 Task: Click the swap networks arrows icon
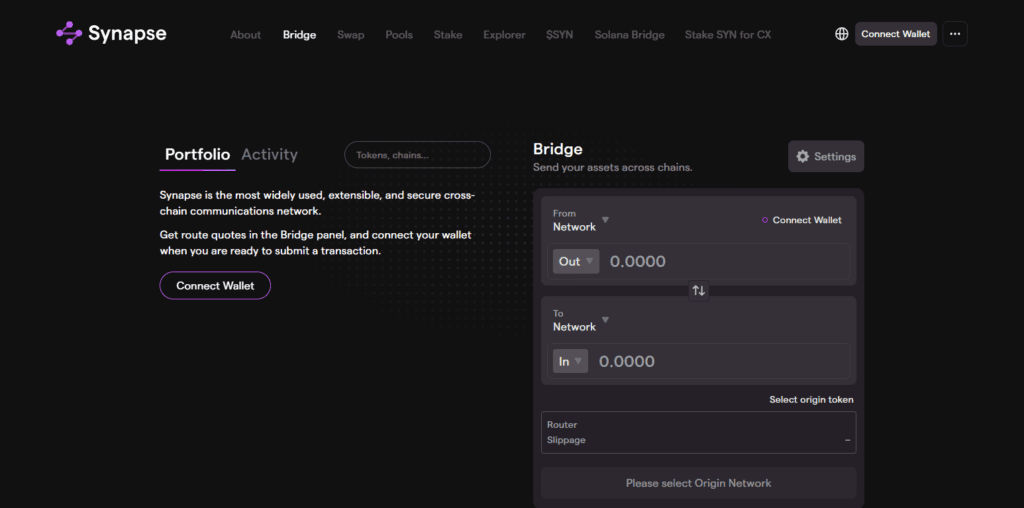pos(699,290)
